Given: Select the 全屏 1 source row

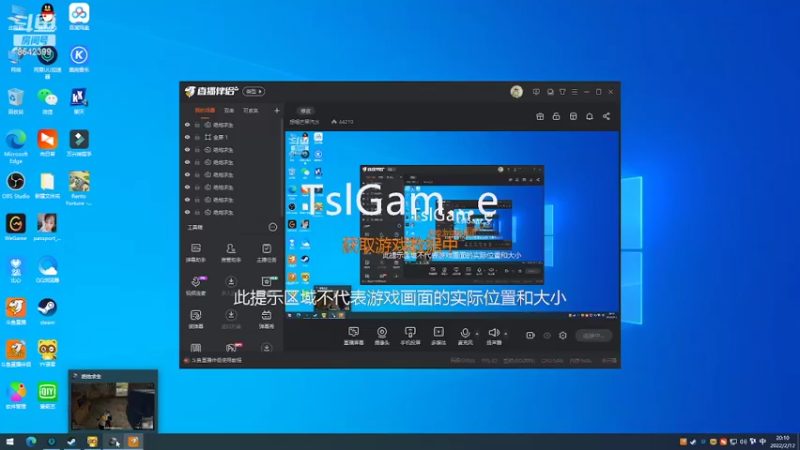Looking at the screenshot, I should coord(232,137).
